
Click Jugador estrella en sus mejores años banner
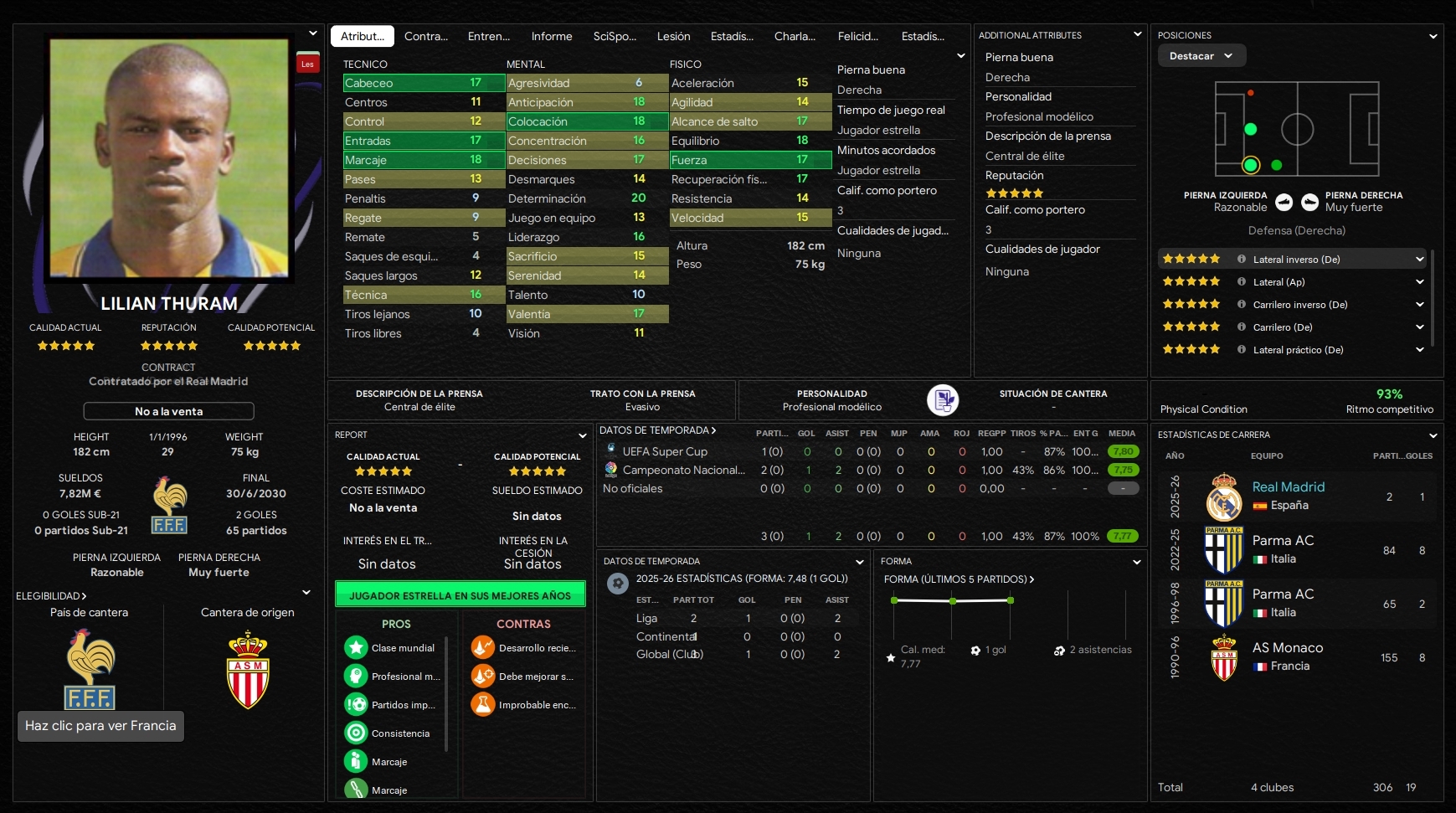click(x=460, y=595)
